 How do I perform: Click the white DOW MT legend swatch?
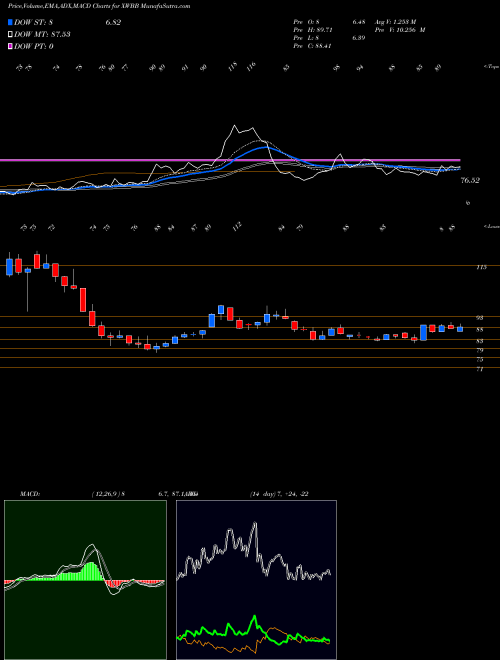tap(10, 34)
